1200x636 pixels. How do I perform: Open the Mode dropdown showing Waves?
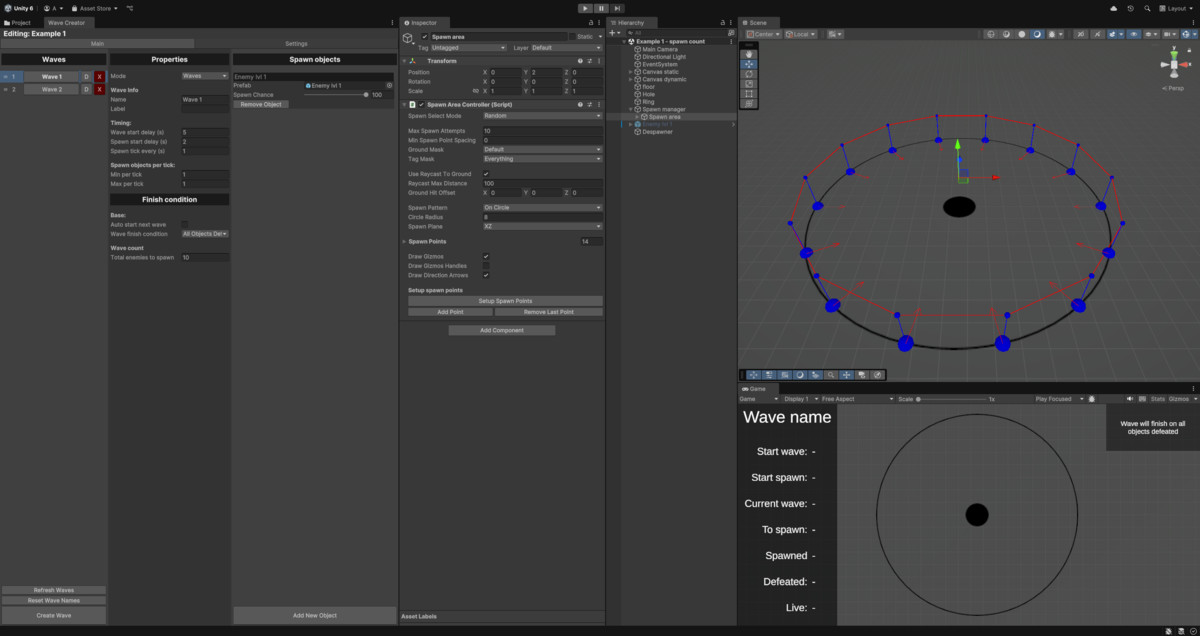click(x=205, y=76)
